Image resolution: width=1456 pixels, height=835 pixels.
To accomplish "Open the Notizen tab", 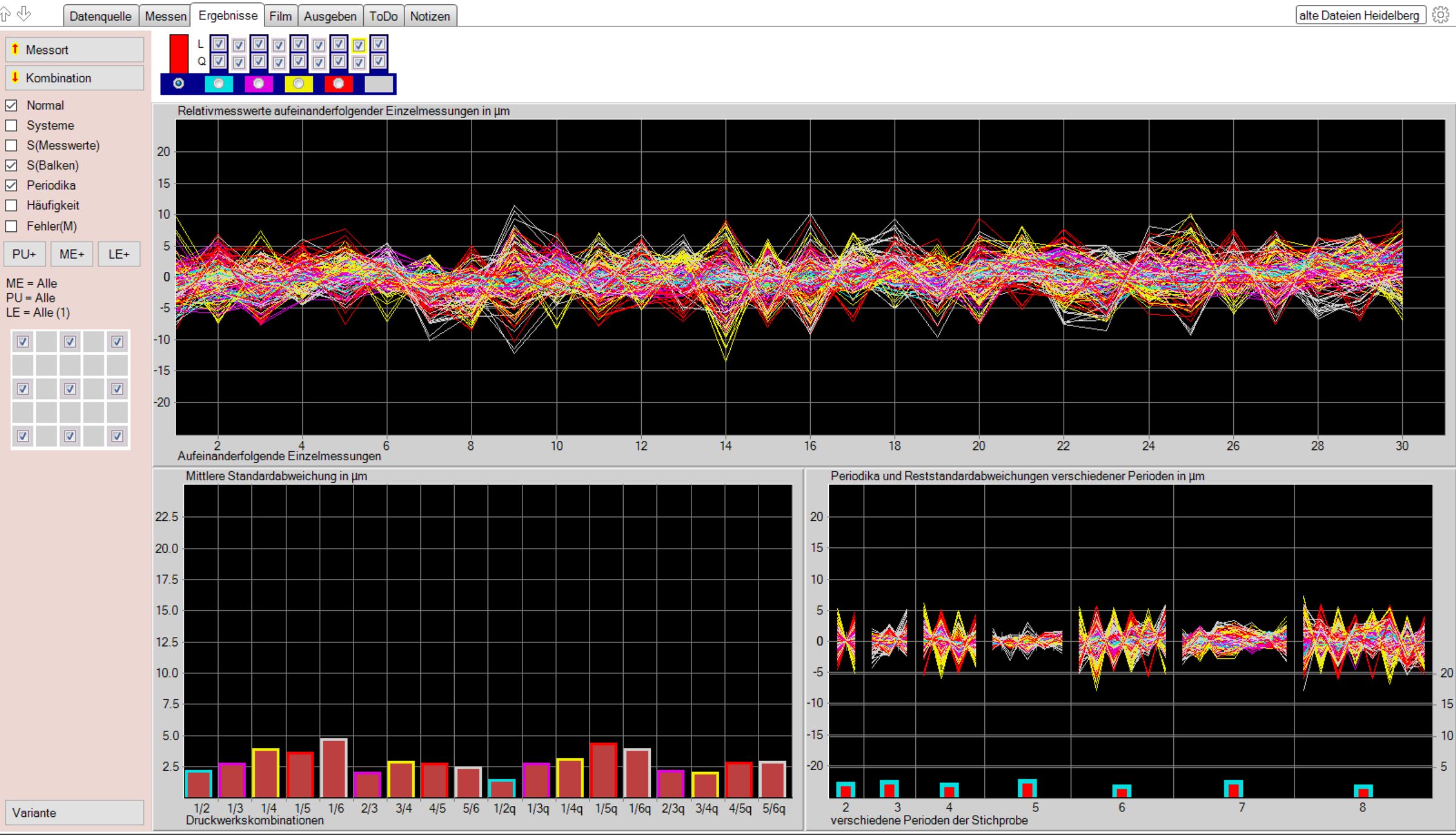I will pyautogui.click(x=430, y=16).
